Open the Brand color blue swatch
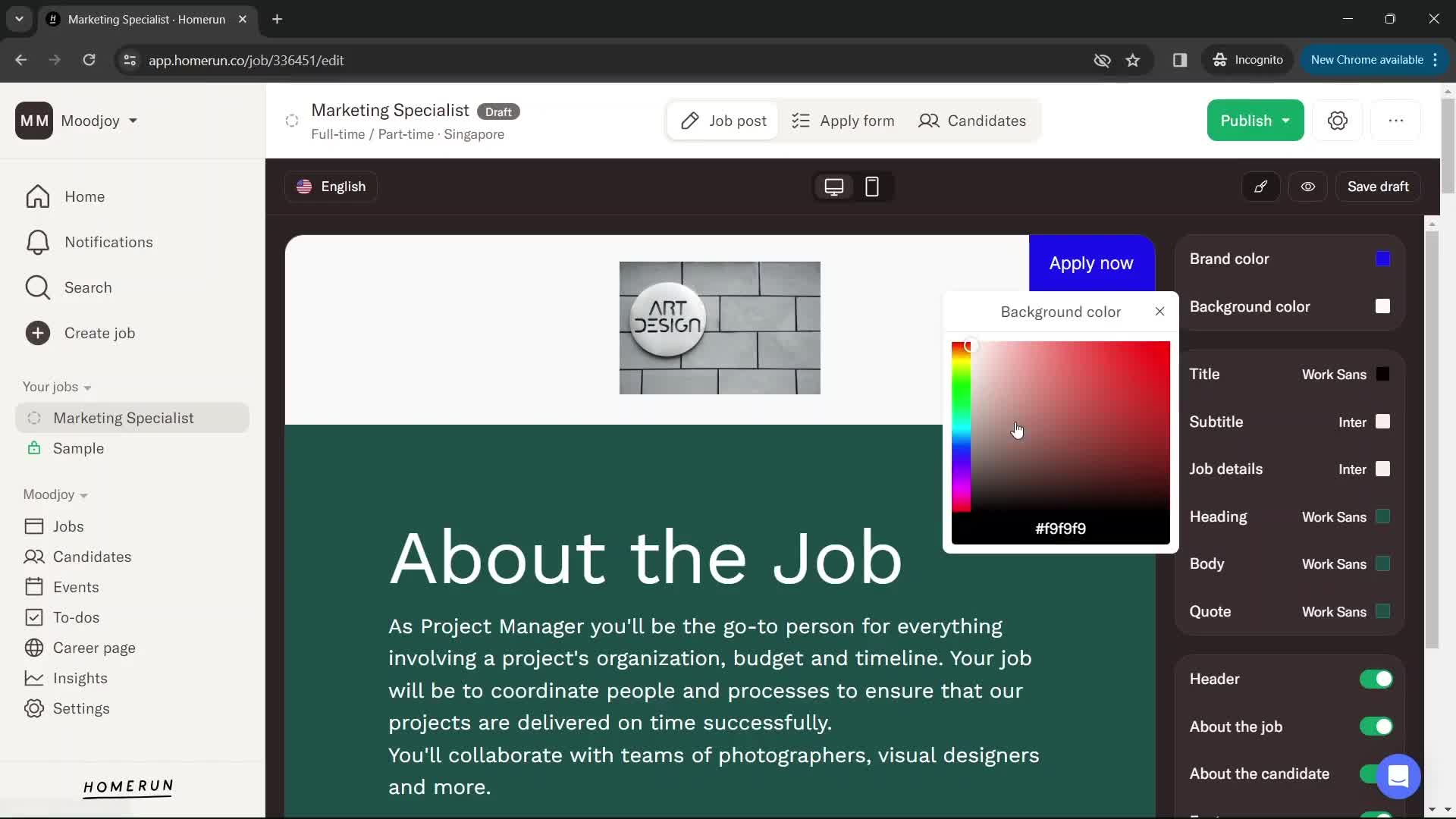This screenshot has height=819, width=1456. [1383, 259]
